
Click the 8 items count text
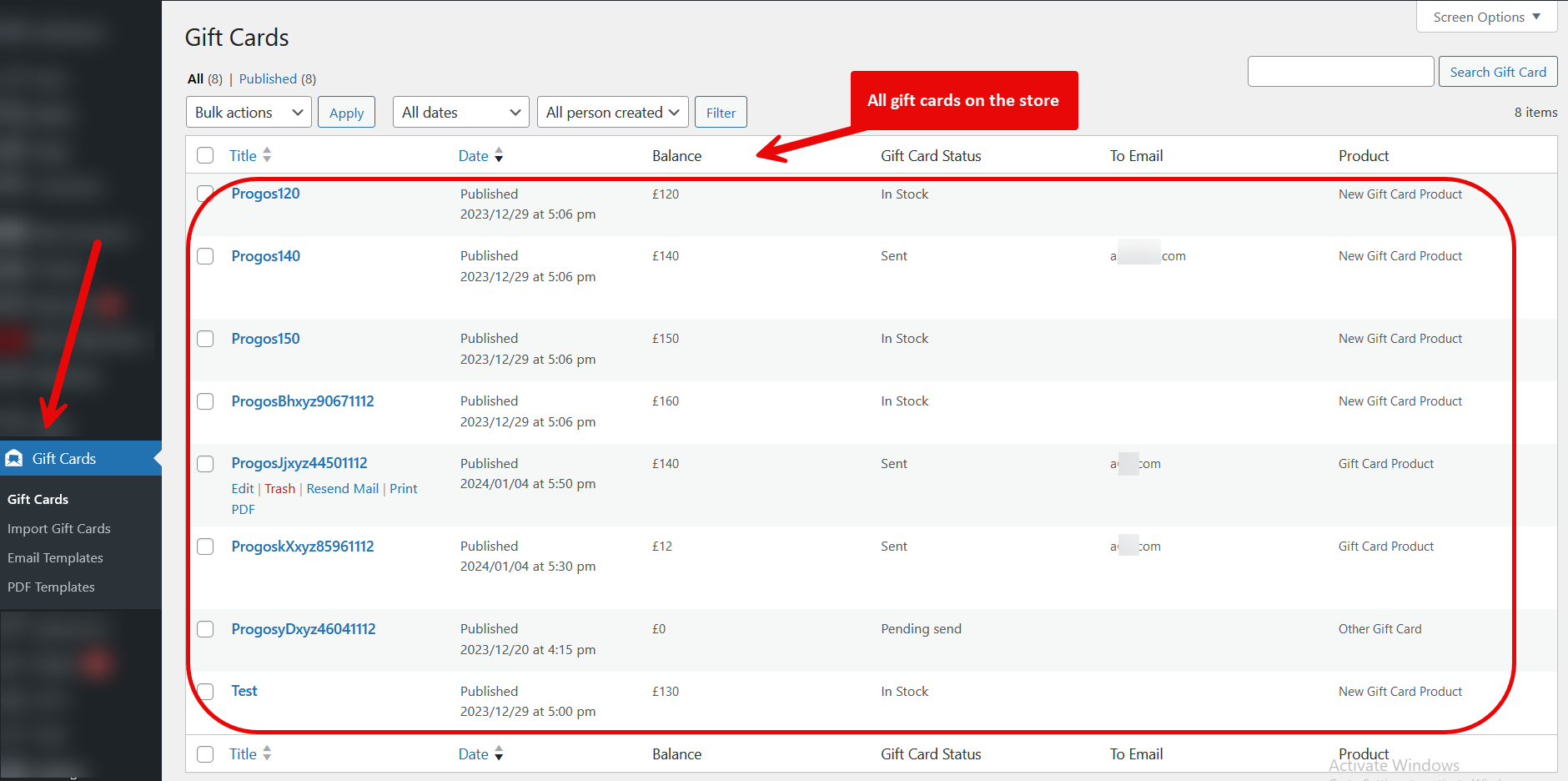click(x=1535, y=112)
